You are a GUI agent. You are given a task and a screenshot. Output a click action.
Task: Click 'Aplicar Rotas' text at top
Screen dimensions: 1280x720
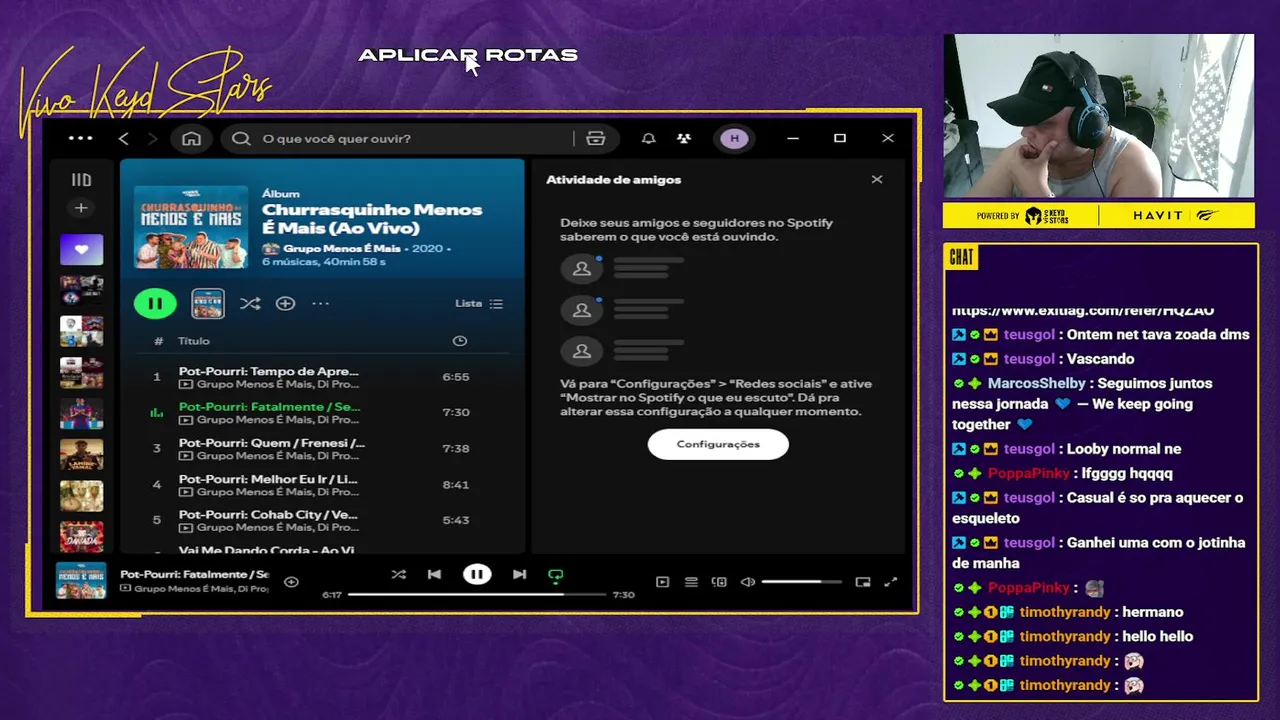click(x=468, y=55)
